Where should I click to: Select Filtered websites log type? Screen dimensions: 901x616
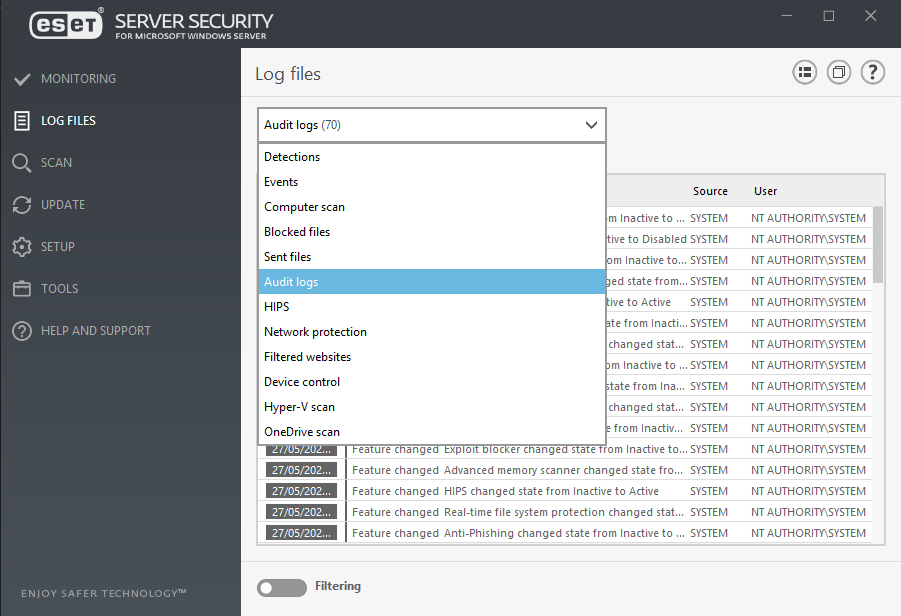(432, 357)
